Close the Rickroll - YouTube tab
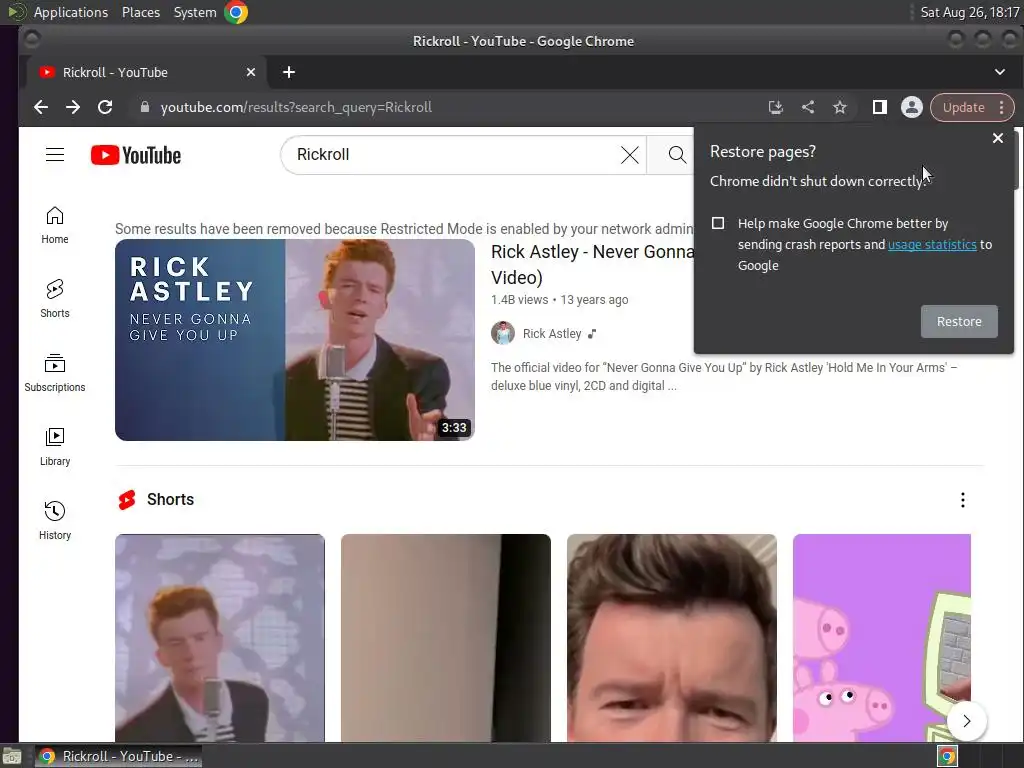Viewport: 1024px width, 768px height. click(x=251, y=72)
